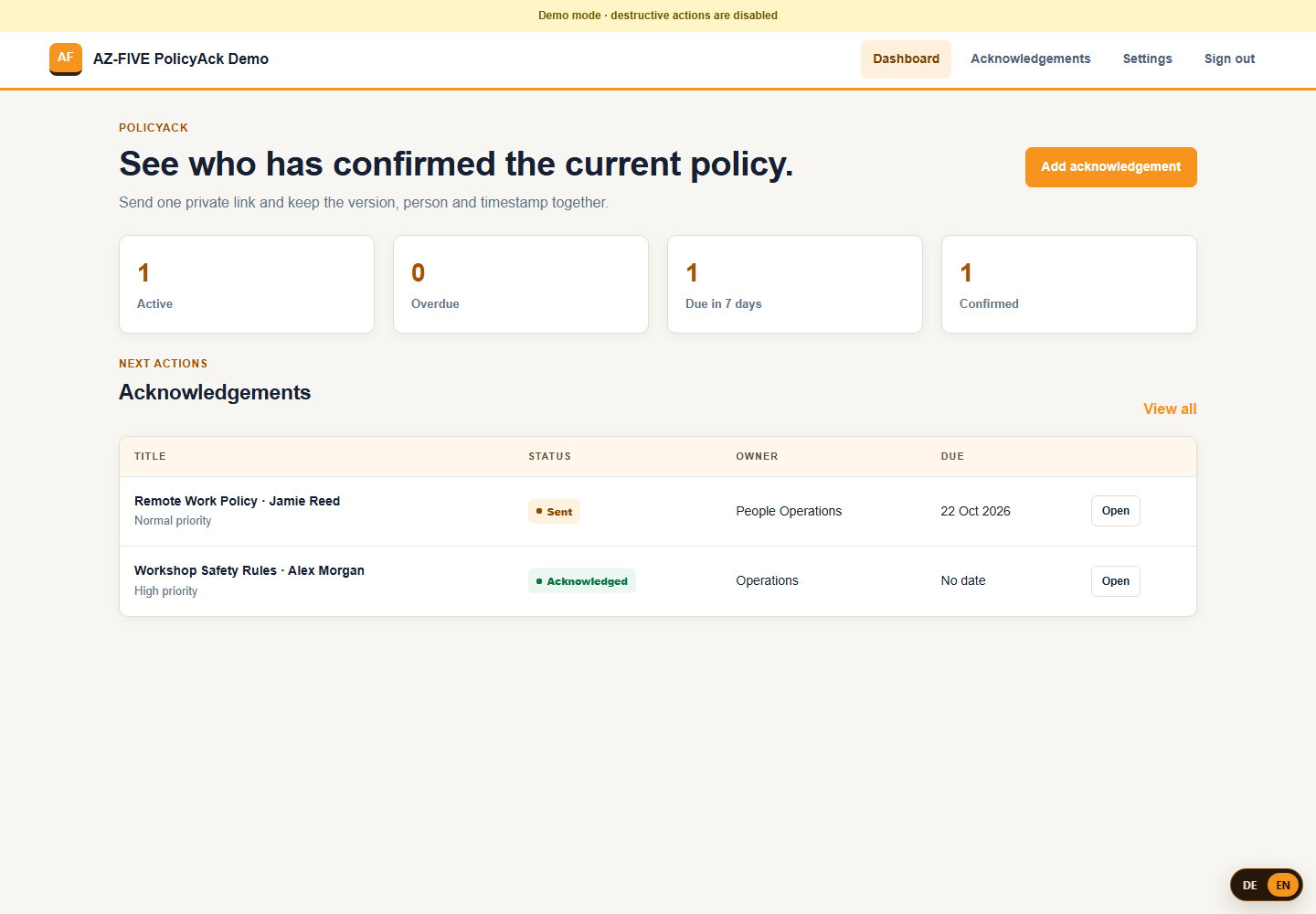This screenshot has width=1316, height=914.
Task: Click the STATUS column header
Action: (549, 456)
